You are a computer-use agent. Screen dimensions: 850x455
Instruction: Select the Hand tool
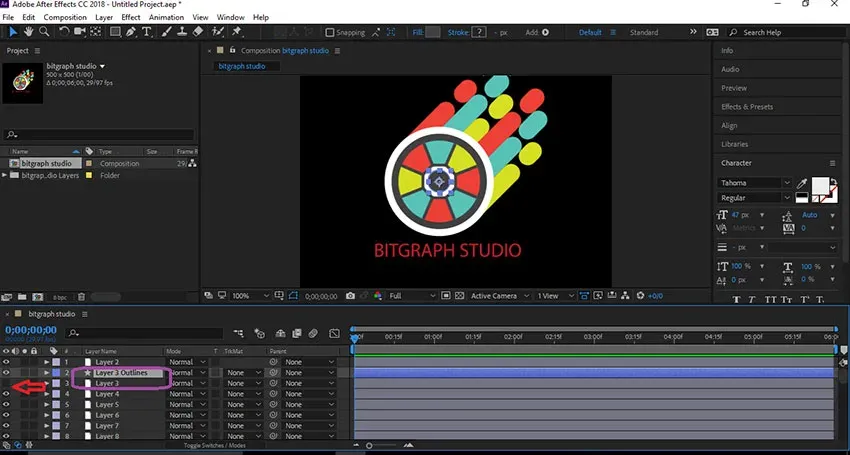(x=28, y=32)
